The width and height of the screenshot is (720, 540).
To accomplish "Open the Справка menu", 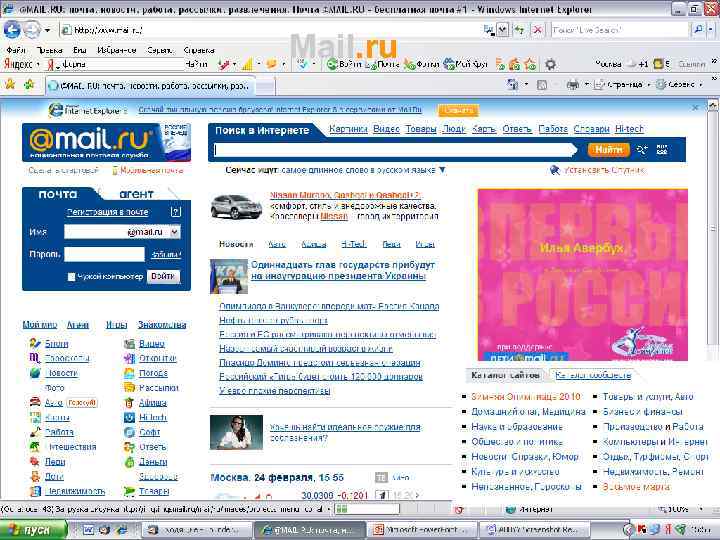I will pos(199,50).
